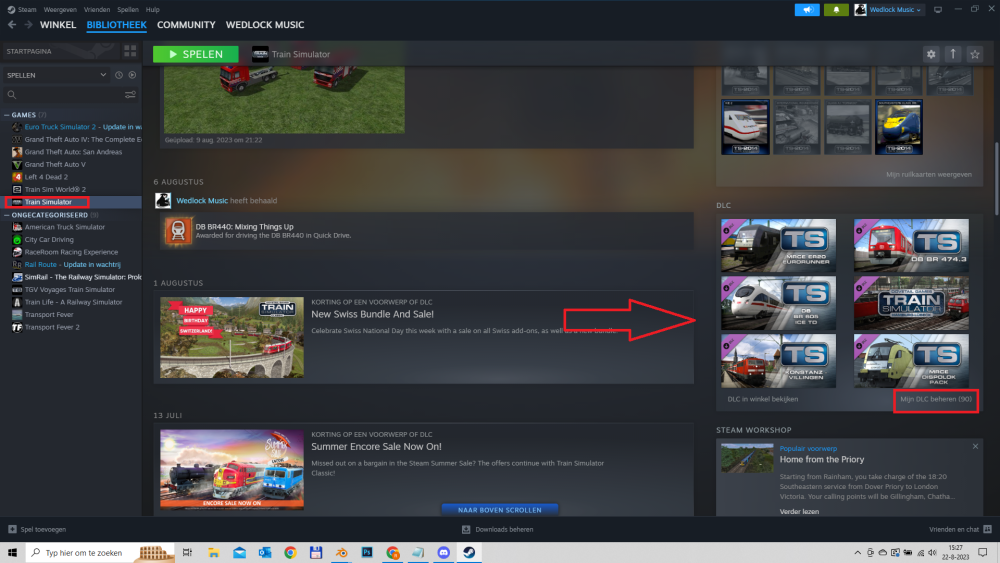Click Mijn DLC beheren link
Image resolution: width=1000 pixels, height=563 pixels.
pyautogui.click(x=935, y=399)
